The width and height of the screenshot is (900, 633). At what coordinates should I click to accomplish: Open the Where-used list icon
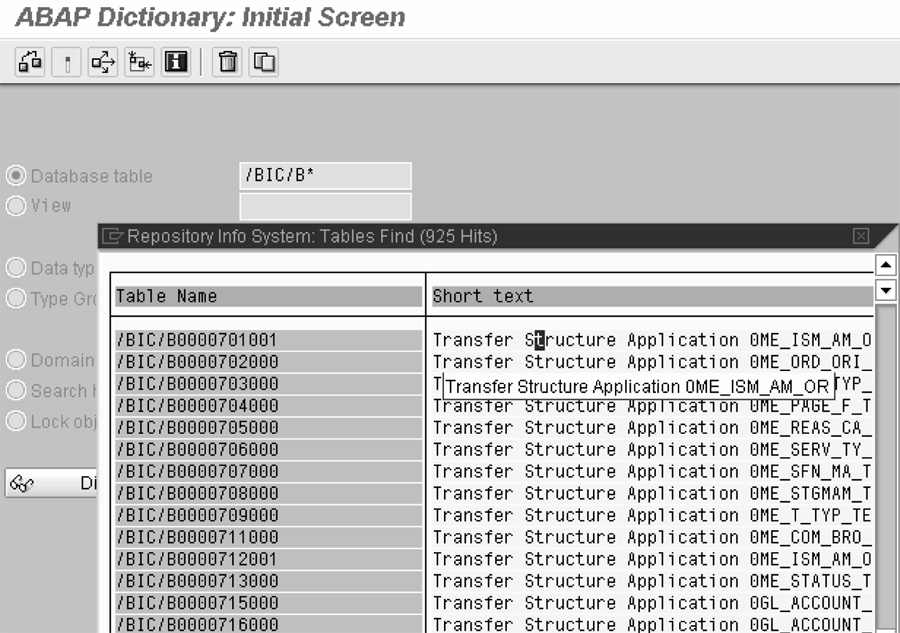tap(103, 61)
